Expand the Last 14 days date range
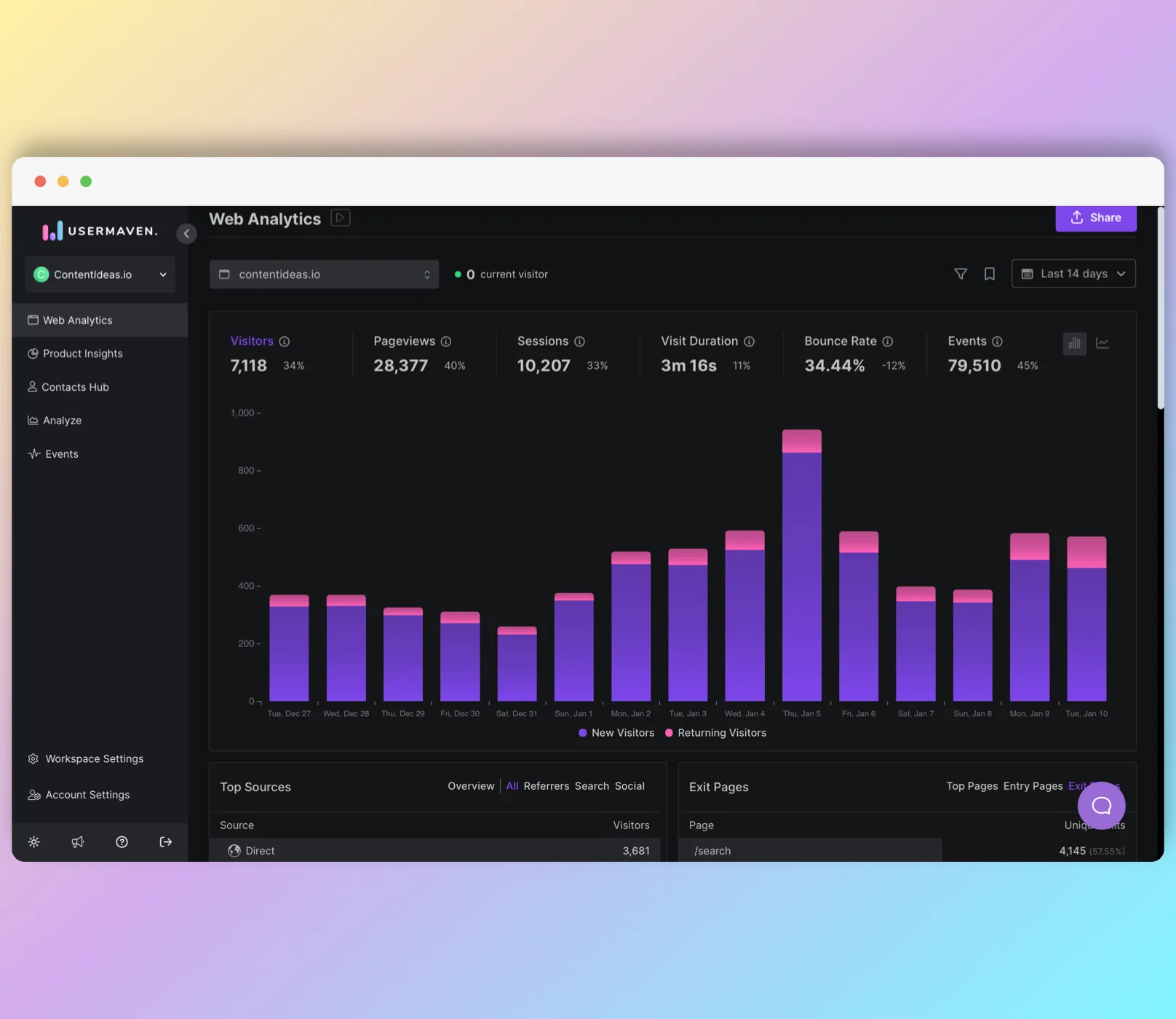Image resolution: width=1176 pixels, height=1019 pixels. click(1073, 274)
